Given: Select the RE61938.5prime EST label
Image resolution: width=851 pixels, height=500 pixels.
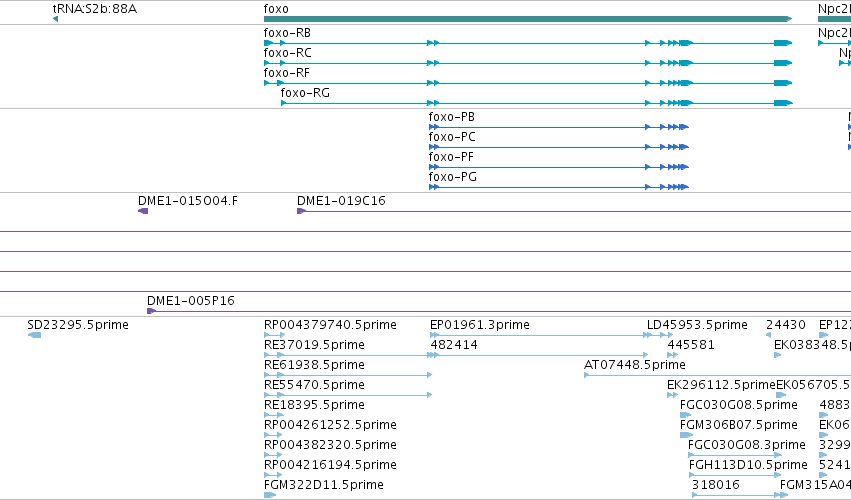Looking at the screenshot, I should point(314,365).
